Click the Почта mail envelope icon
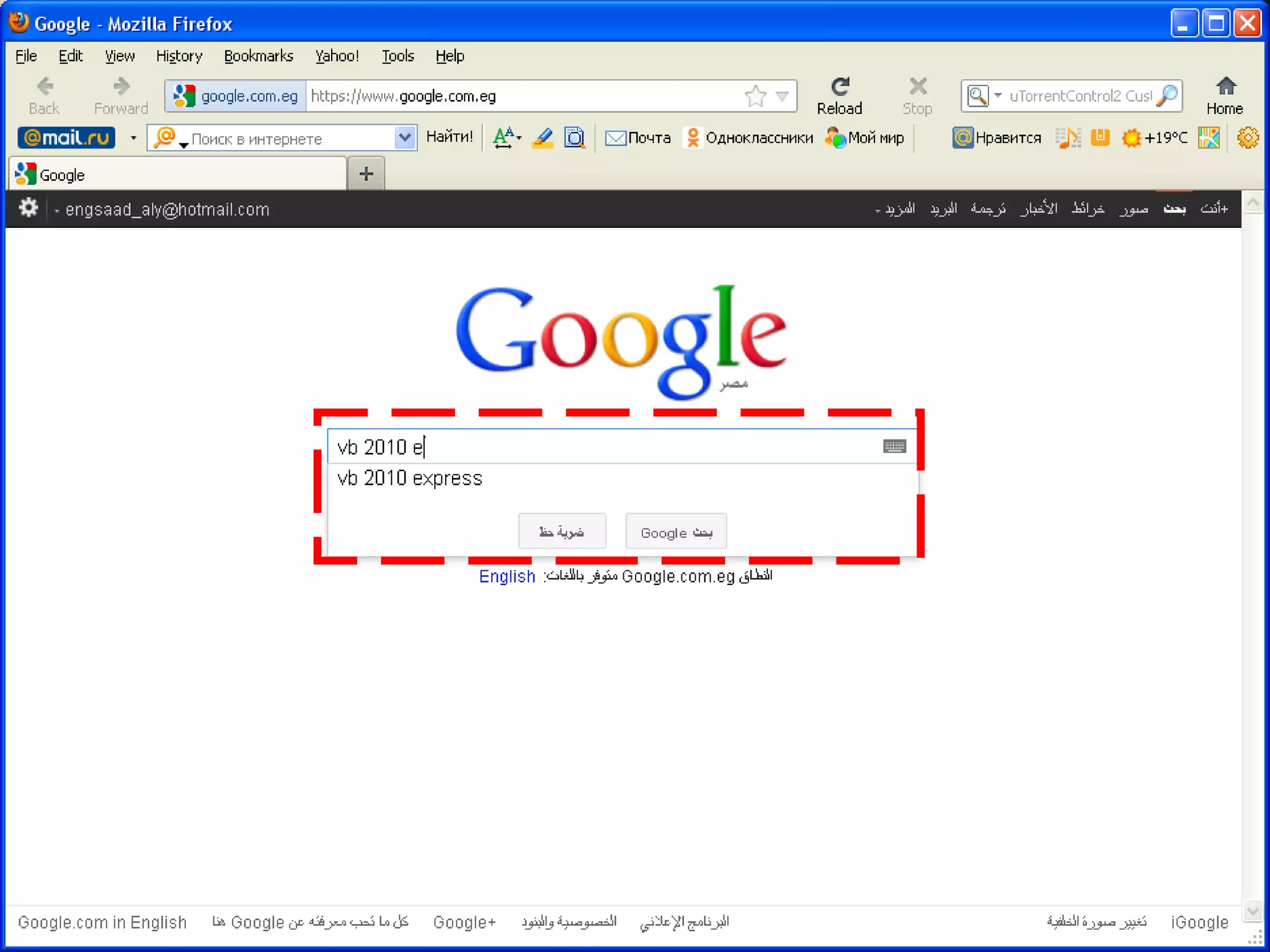1270x952 pixels. point(615,138)
